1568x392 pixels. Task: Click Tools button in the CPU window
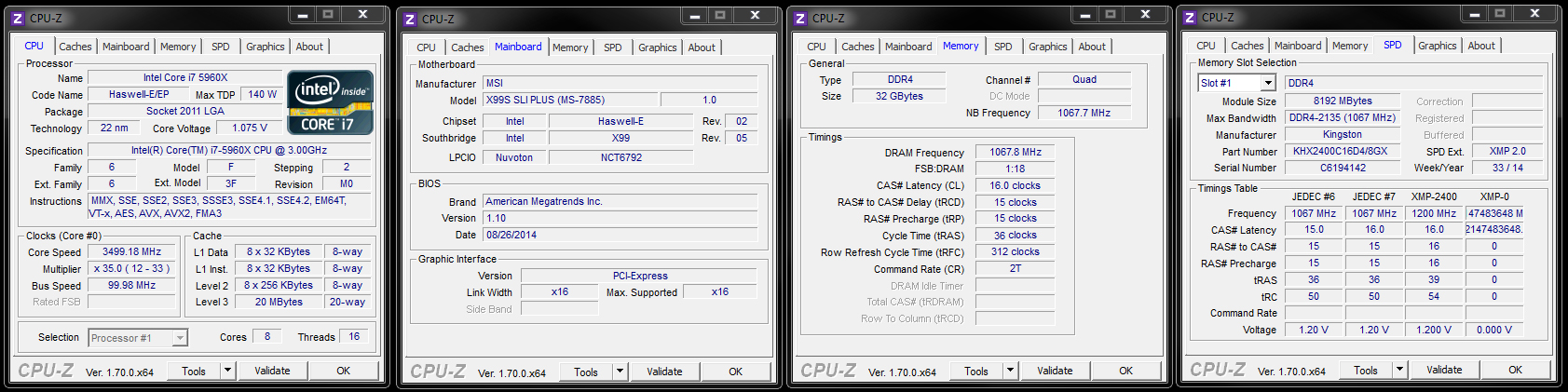point(194,371)
